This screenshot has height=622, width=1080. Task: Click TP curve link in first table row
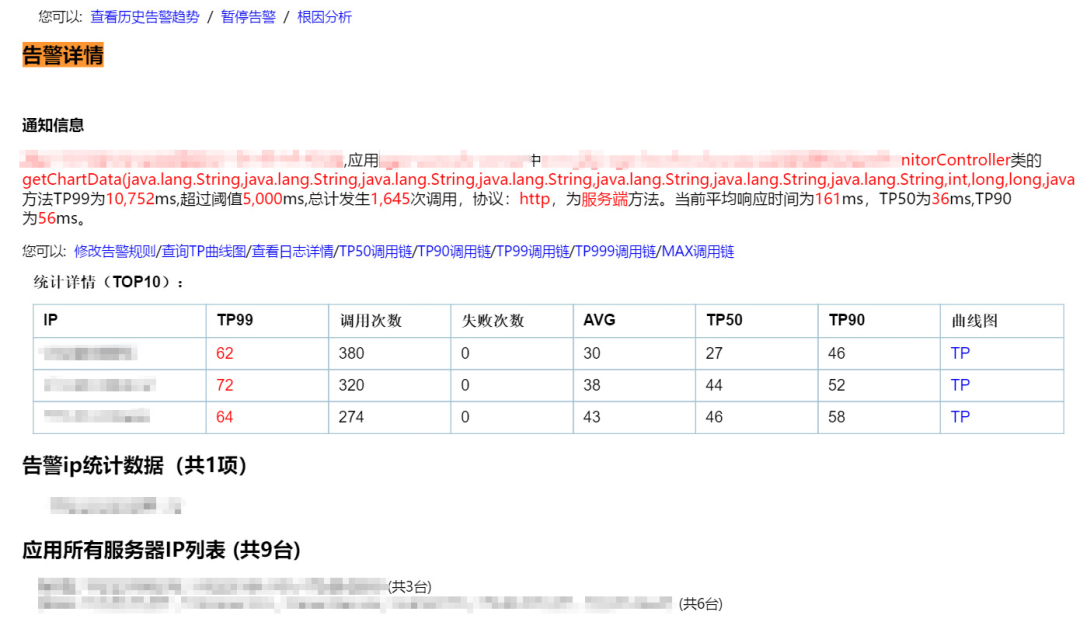pos(959,353)
